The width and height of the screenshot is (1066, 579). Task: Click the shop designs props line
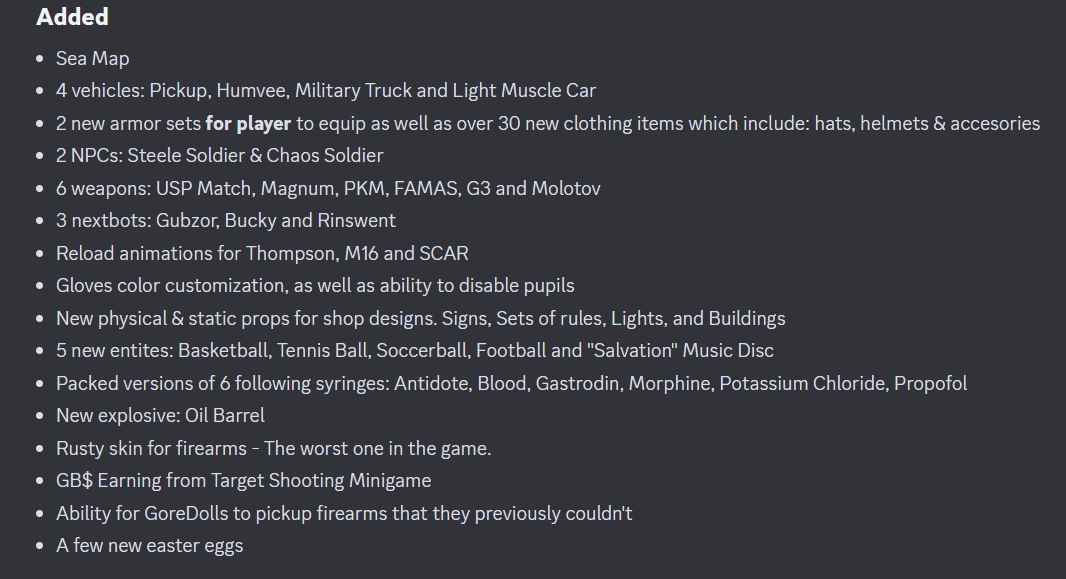[x=420, y=319]
